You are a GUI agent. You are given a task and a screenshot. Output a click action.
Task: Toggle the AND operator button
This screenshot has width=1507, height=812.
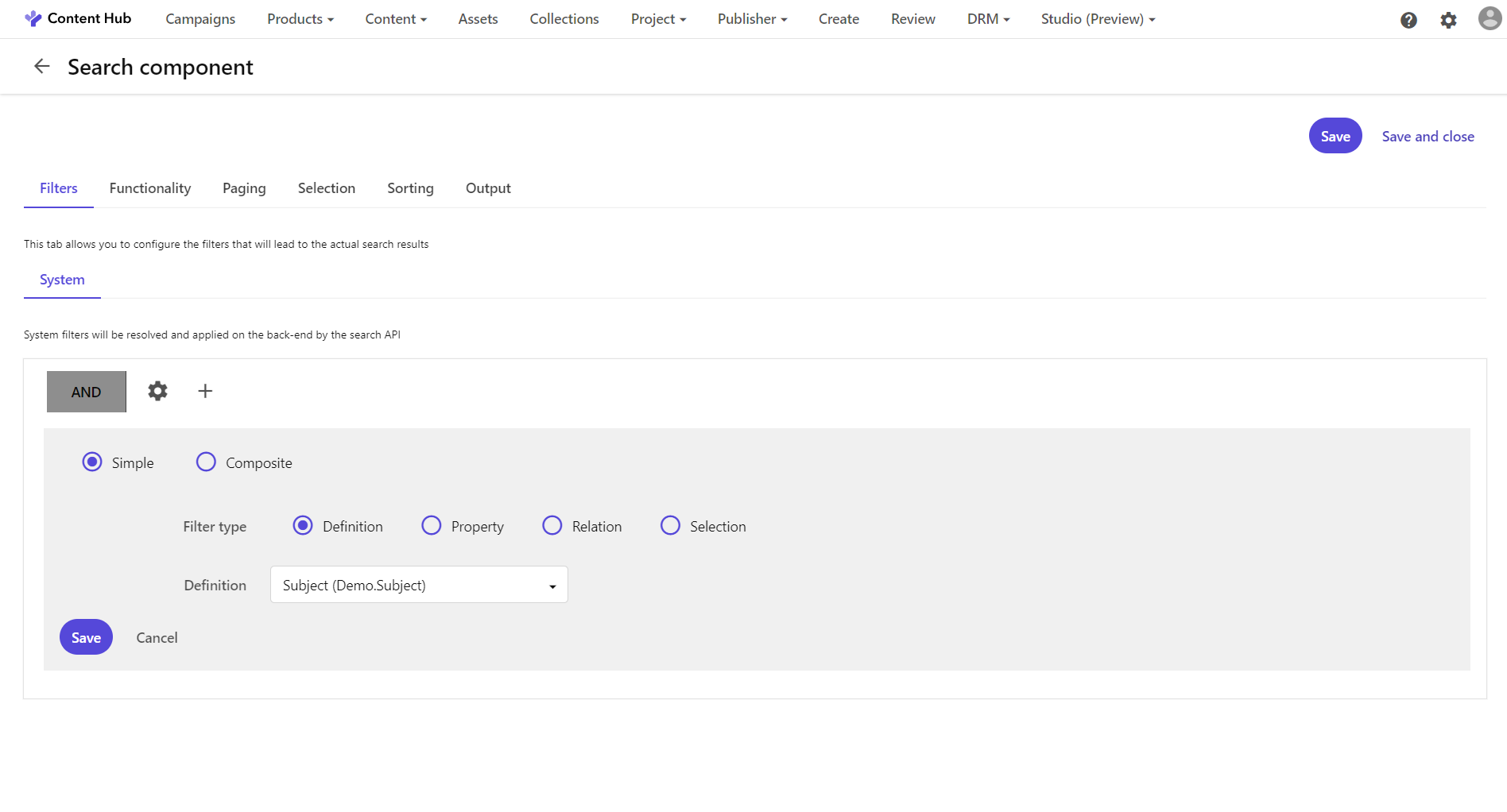click(87, 392)
